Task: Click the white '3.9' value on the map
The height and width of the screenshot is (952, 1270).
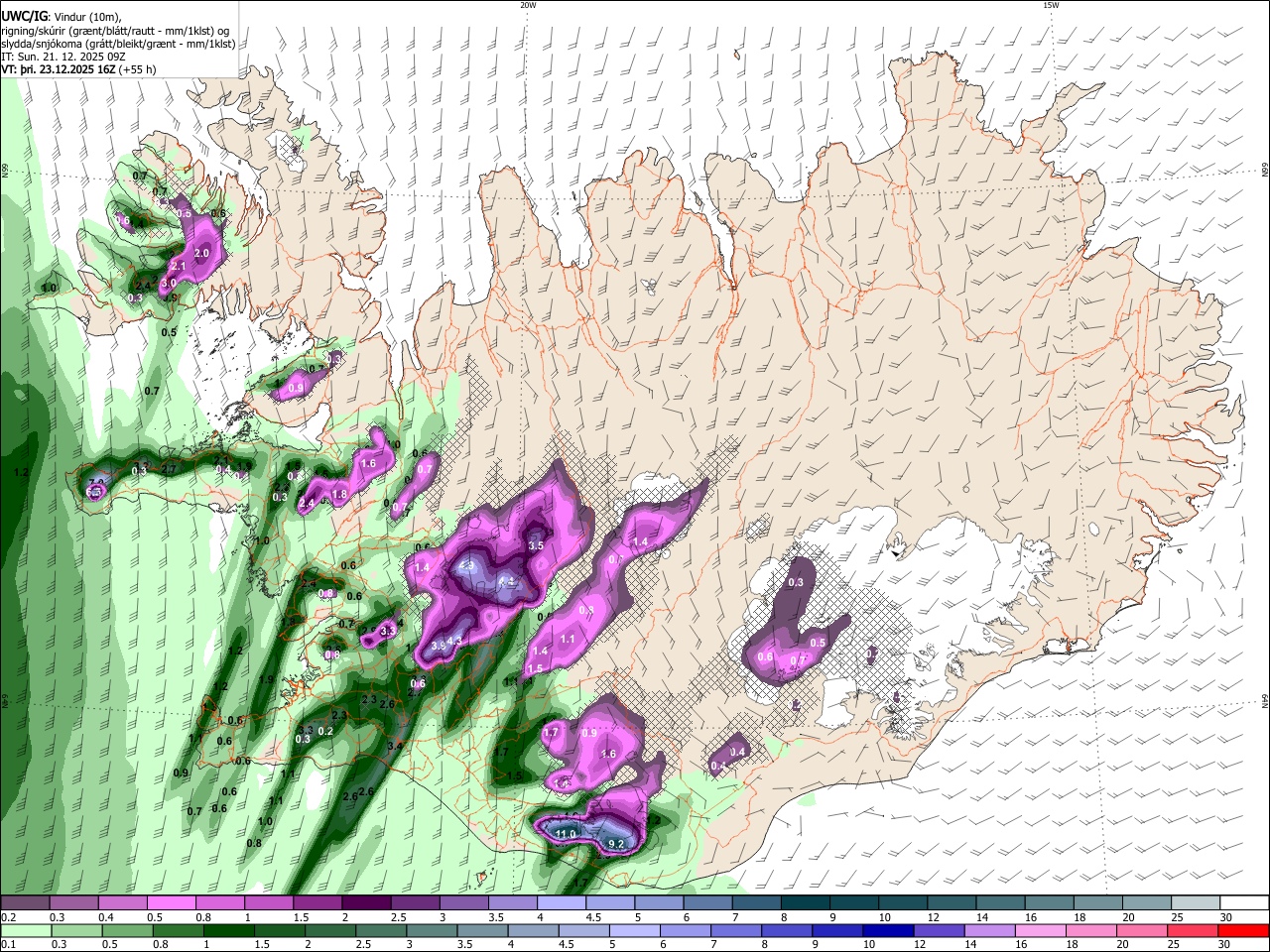Action: (439, 647)
